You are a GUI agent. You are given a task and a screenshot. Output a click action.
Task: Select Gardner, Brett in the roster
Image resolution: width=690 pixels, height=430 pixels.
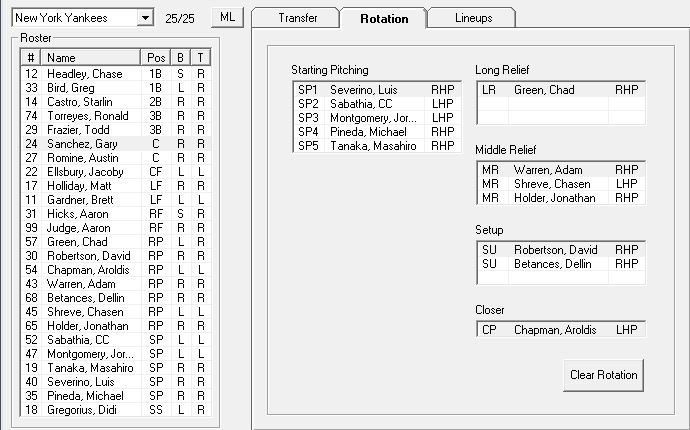(x=116, y=200)
